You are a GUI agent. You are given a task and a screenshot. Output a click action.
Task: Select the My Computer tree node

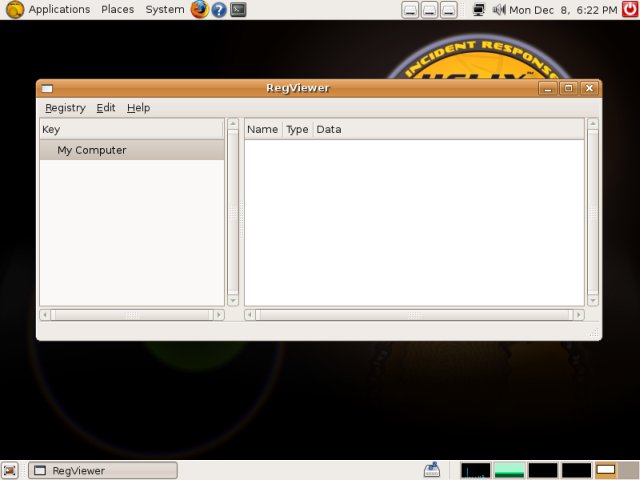point(91,150)
